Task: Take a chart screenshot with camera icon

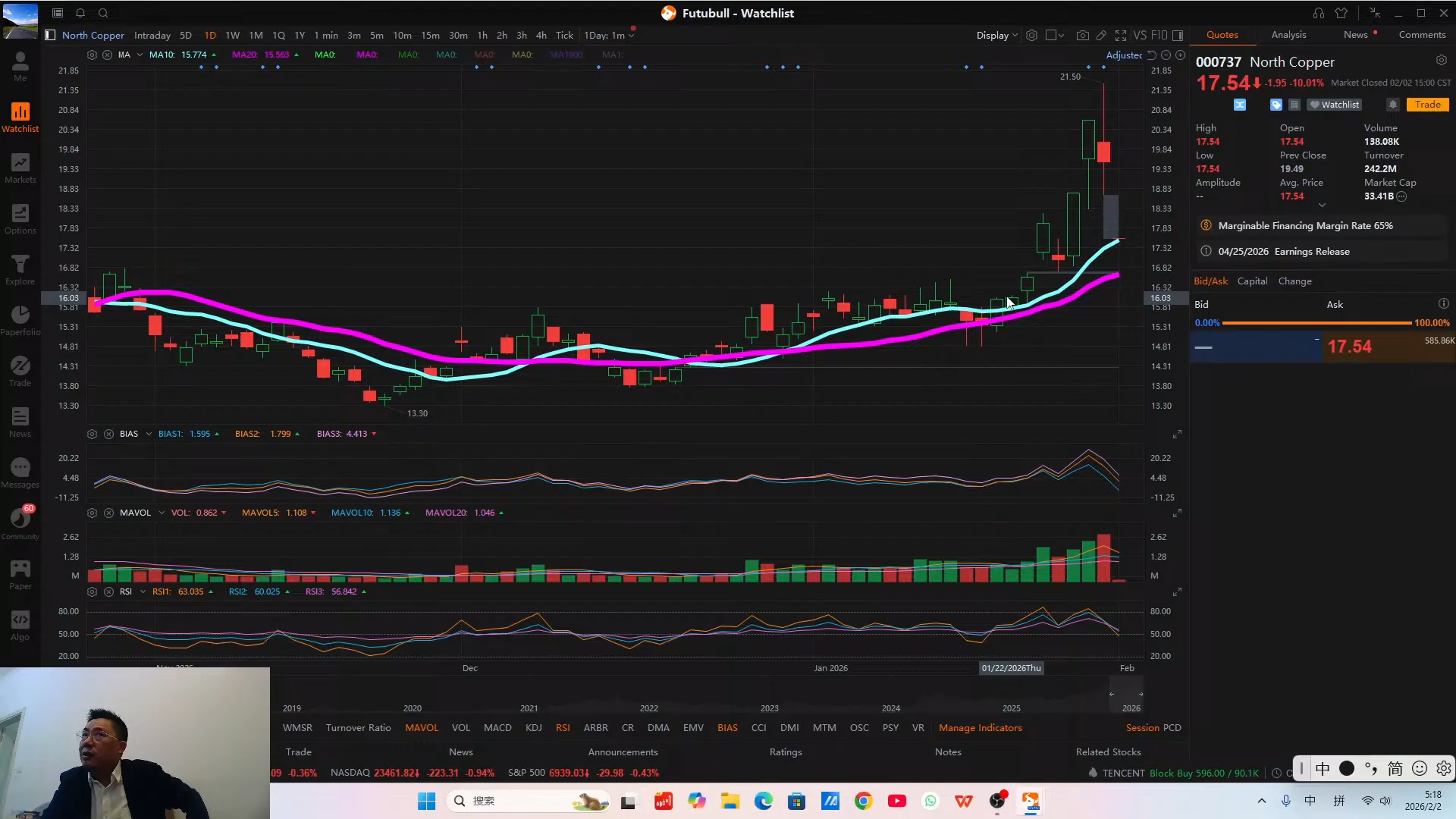Action: pos(1082,36)
